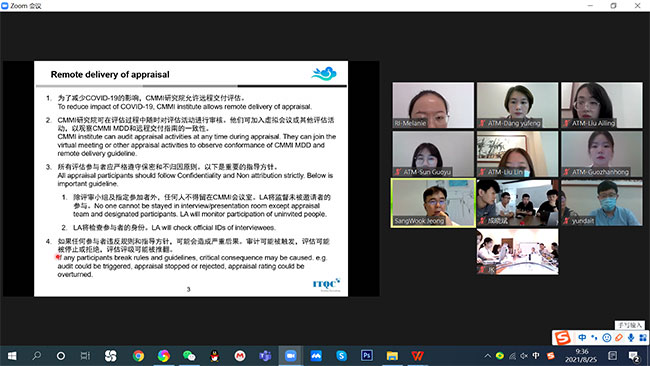Select SangWook Jeong's video tile

pyautogui.click(x=433, y=203)
